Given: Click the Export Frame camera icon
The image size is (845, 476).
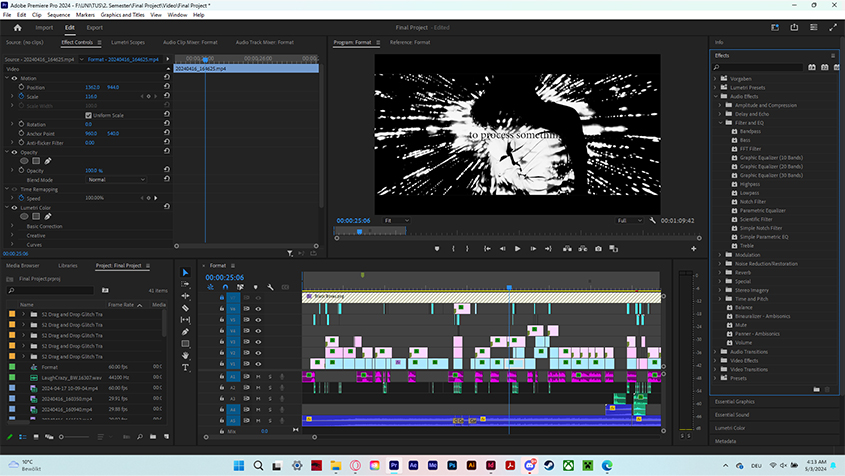Looking at the screenshot, I should [598, 248].
